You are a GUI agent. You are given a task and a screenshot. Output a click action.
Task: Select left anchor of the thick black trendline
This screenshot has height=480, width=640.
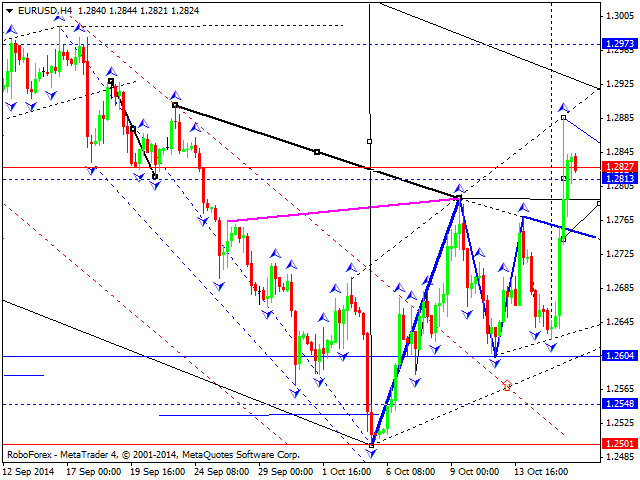[175, 104]
